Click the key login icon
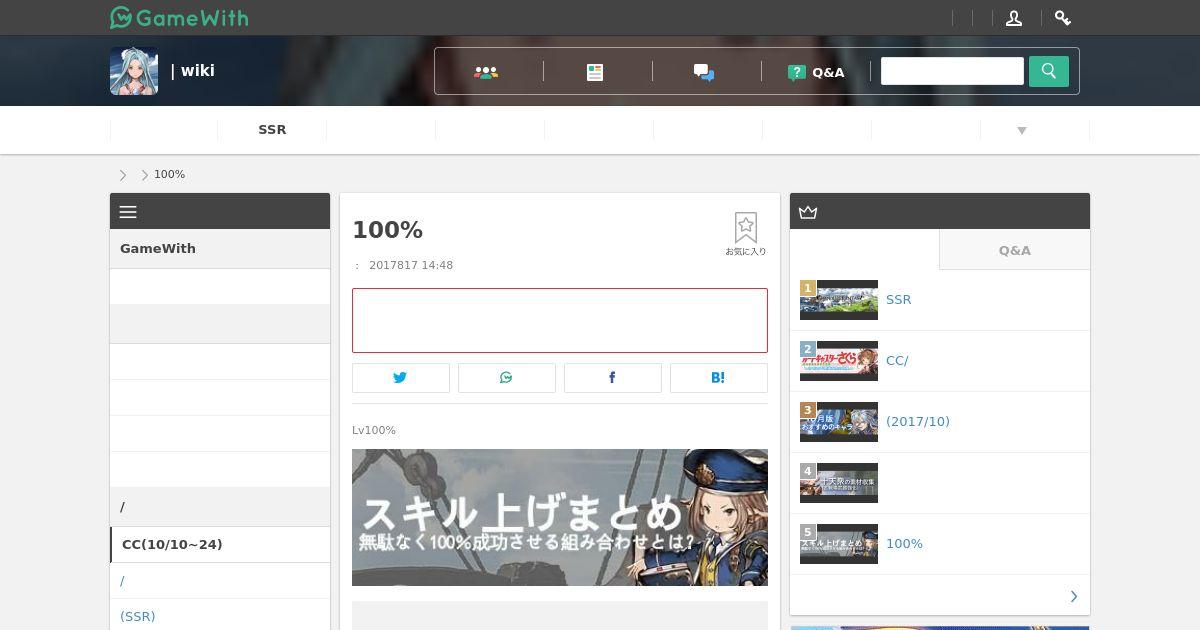The image size is (1200, 630). coord(1063,18)
